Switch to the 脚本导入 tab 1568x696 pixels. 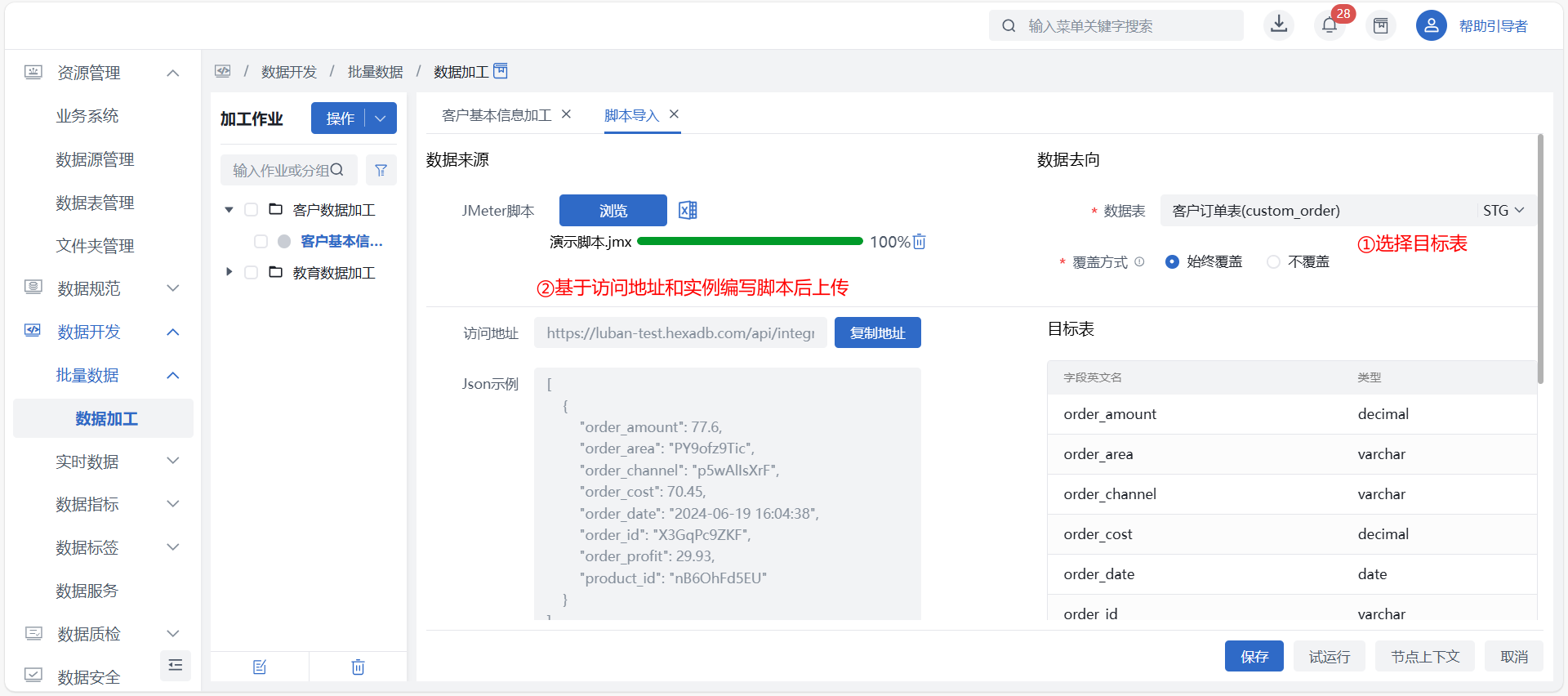pyautogui.click(x=631, y=115)
